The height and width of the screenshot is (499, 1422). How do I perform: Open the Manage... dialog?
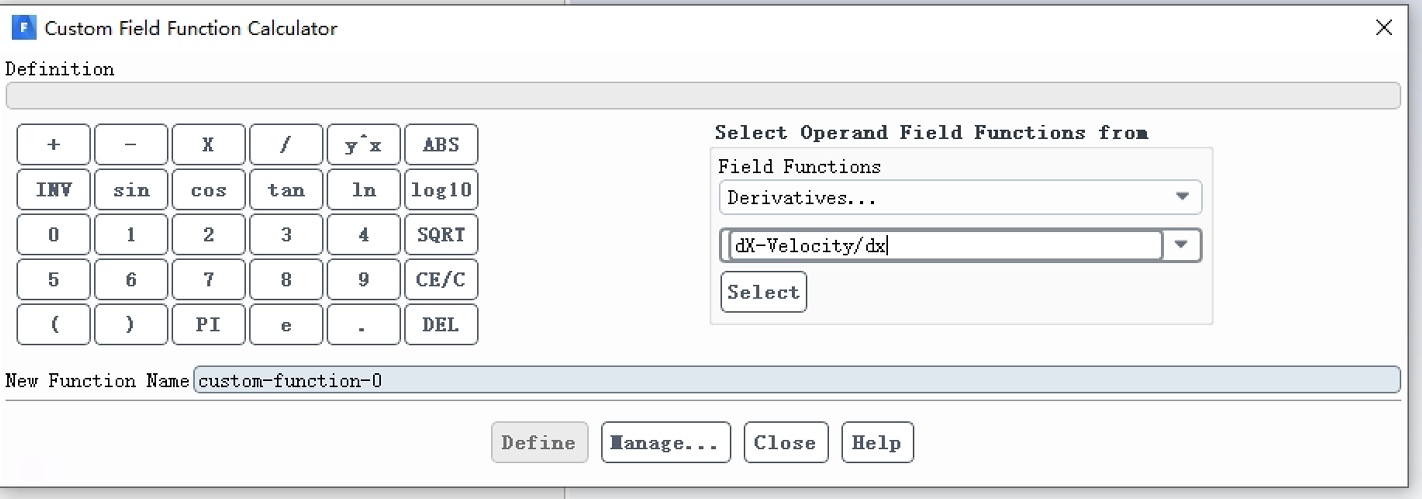(x=666, y=443)
